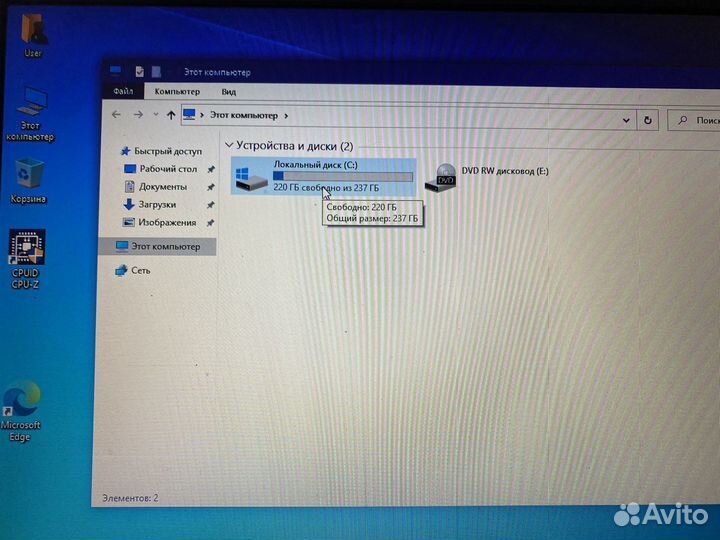720x540 pixels.
Task: Click the new folder quick access icon
Action: (x=156, y=72)
